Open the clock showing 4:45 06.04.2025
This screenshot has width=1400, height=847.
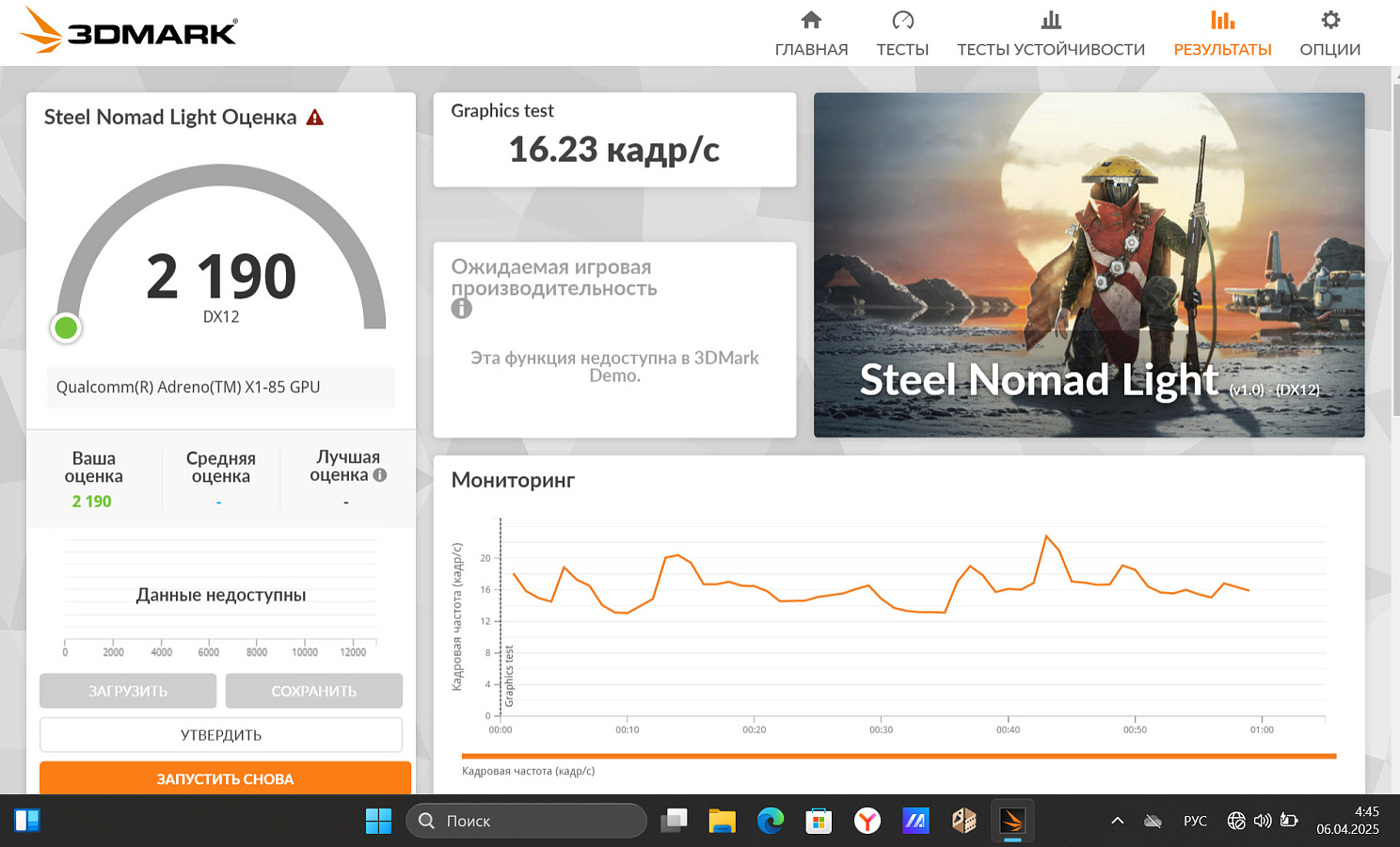click(x=1347, y=821)
